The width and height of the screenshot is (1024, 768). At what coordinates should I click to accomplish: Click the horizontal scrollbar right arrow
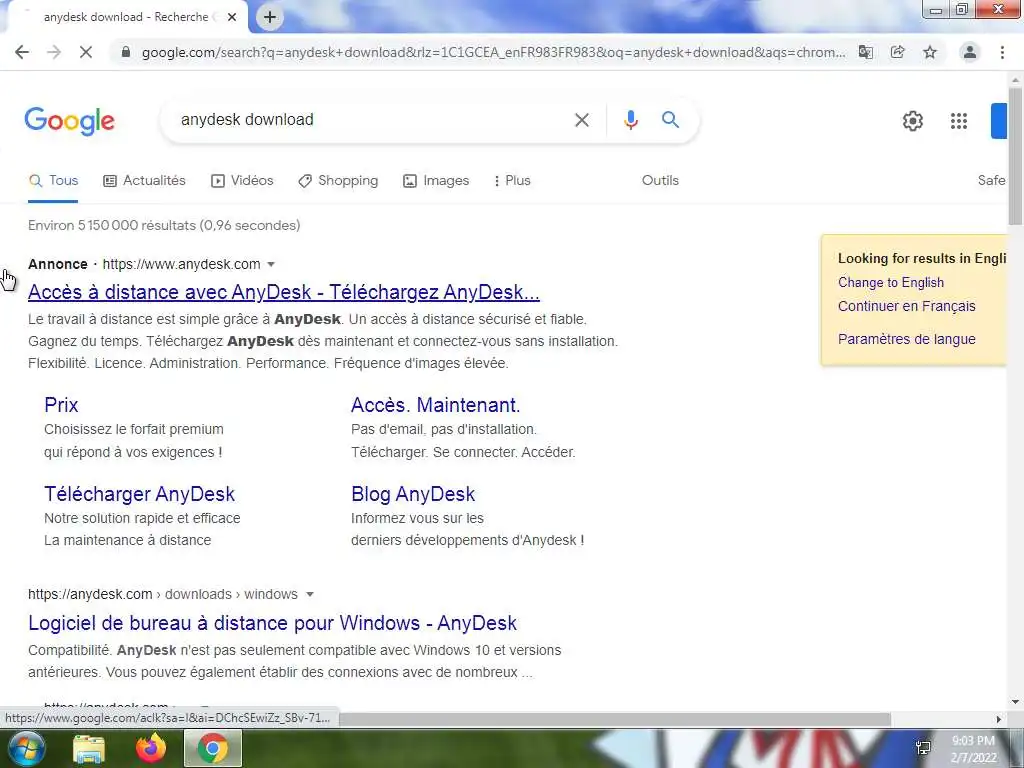999,720
